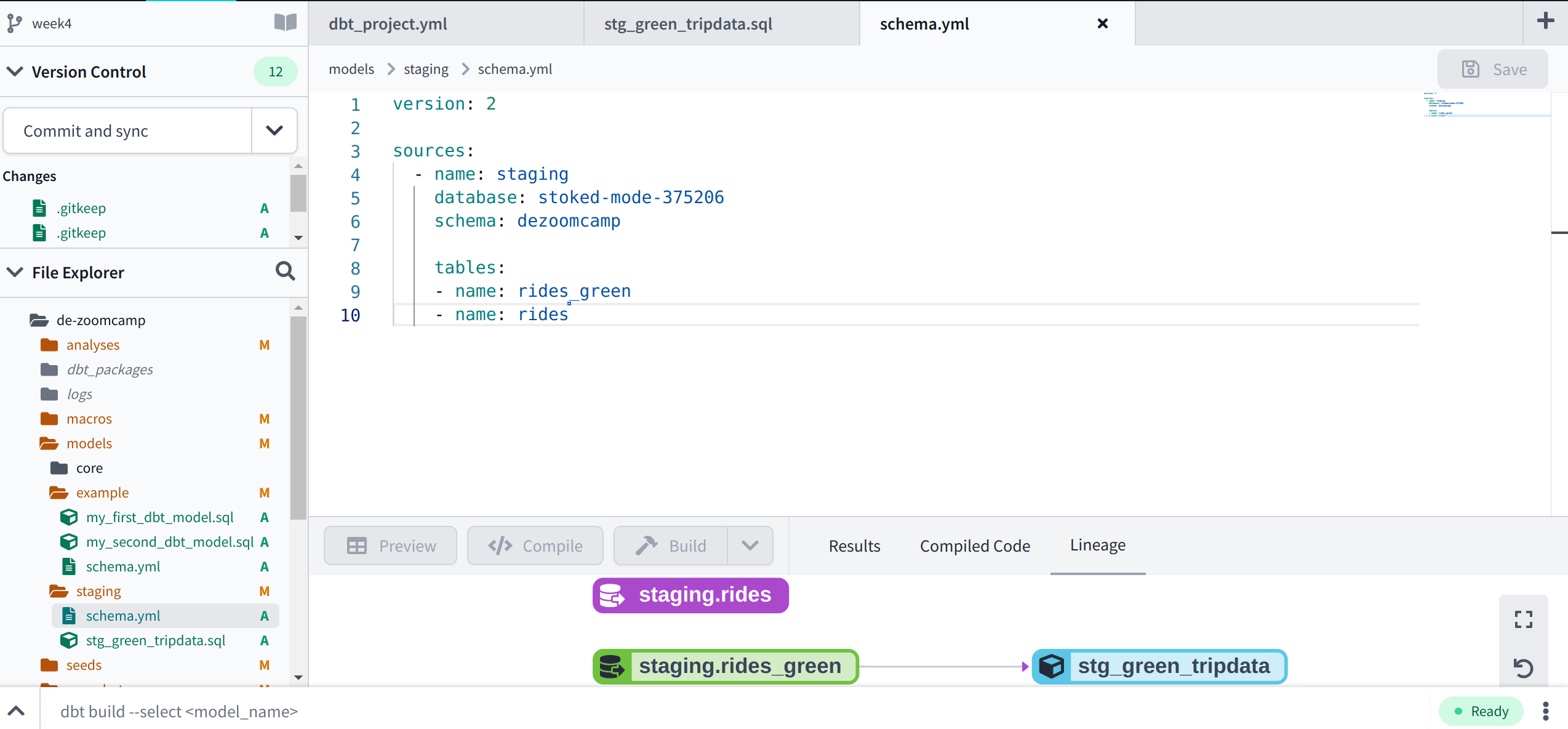Click the first .gitkeep file icon
The width and height of the screenshot is (1568, 729).
(x=39, y=208)
